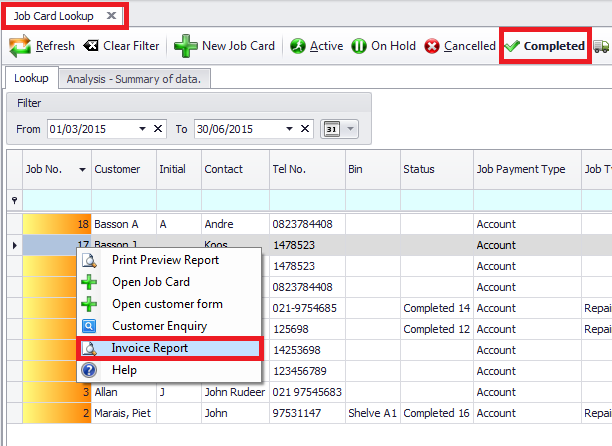Click the Completed status filter label
The width and height of the screenshot is (612, 446).
point(554,46)
